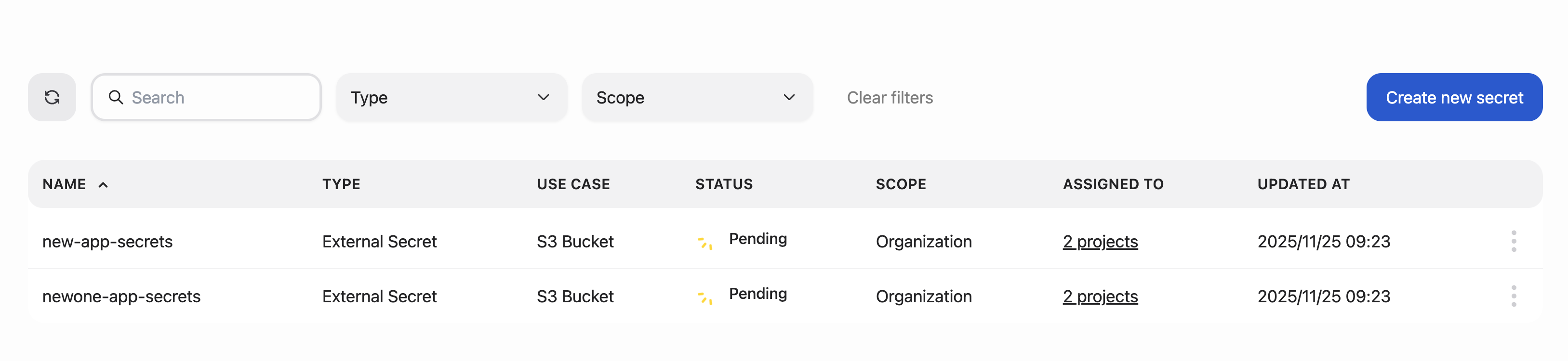The width and height of the screenshot is (1568, 361).
Task: Select the new-app-secrets row name
Action: [108, 242]
